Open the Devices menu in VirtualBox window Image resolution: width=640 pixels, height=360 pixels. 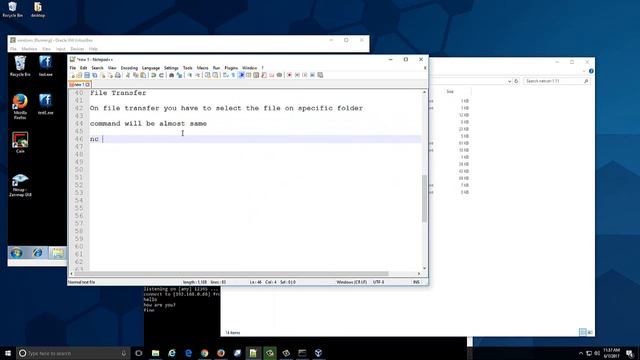77,49
